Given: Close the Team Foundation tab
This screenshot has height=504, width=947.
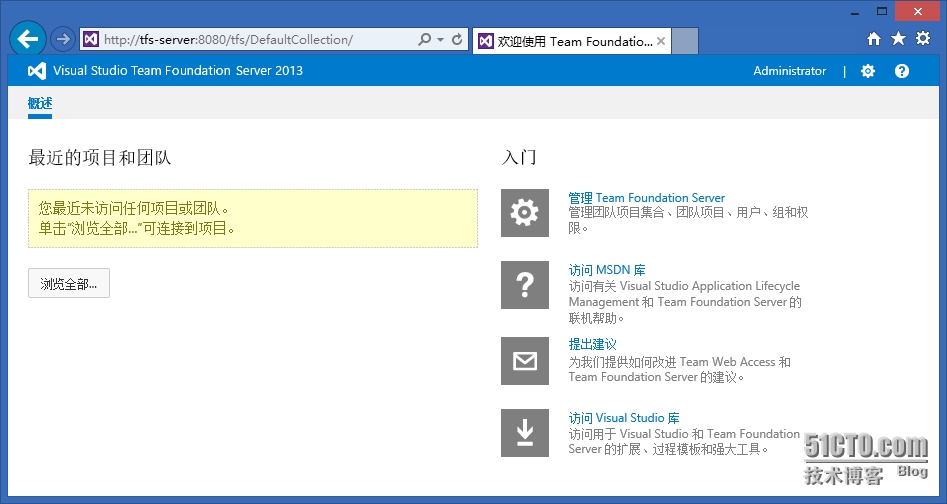Looking at the screenshot, I should tap(661, 41).
